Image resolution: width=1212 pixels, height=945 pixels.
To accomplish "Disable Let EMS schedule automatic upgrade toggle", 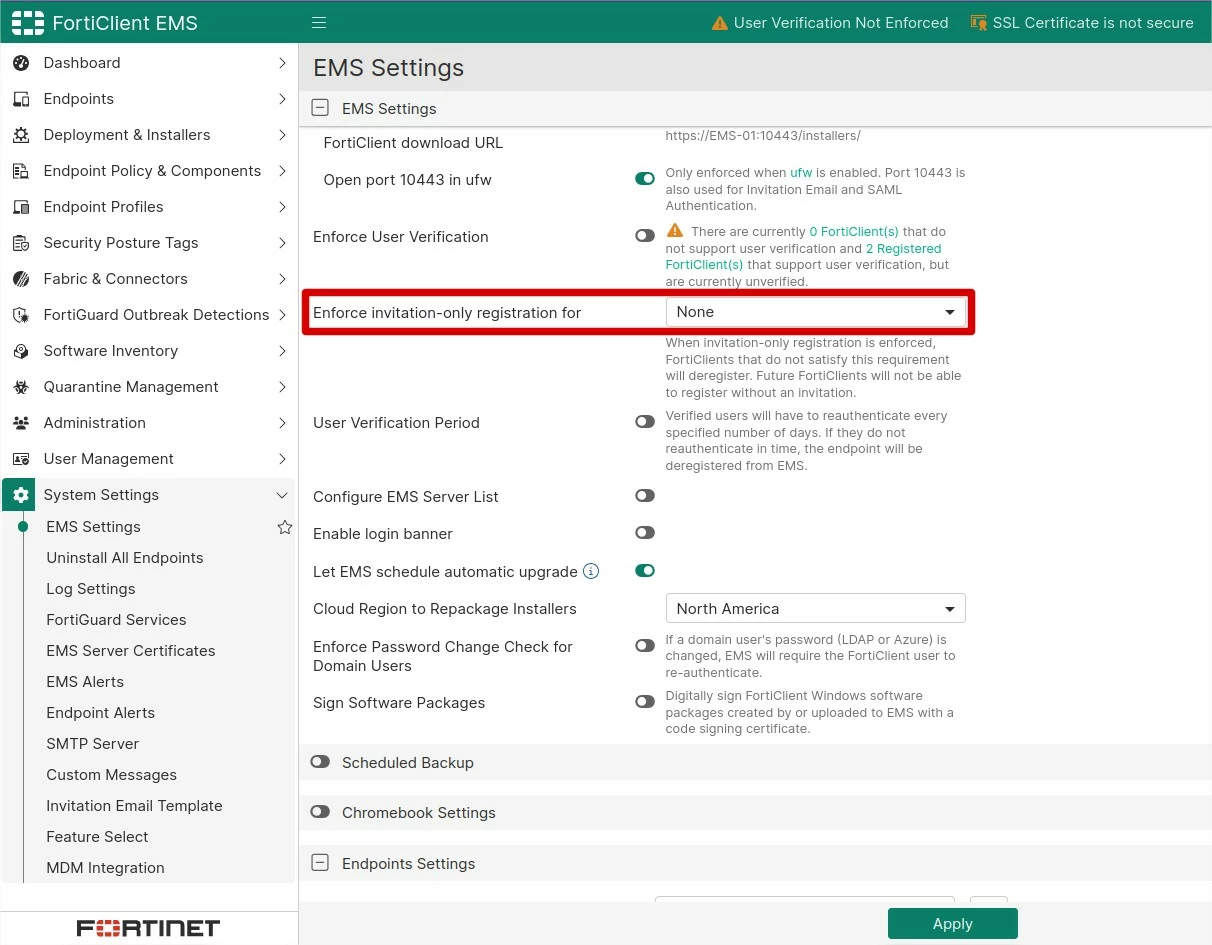I will [645, 571].
